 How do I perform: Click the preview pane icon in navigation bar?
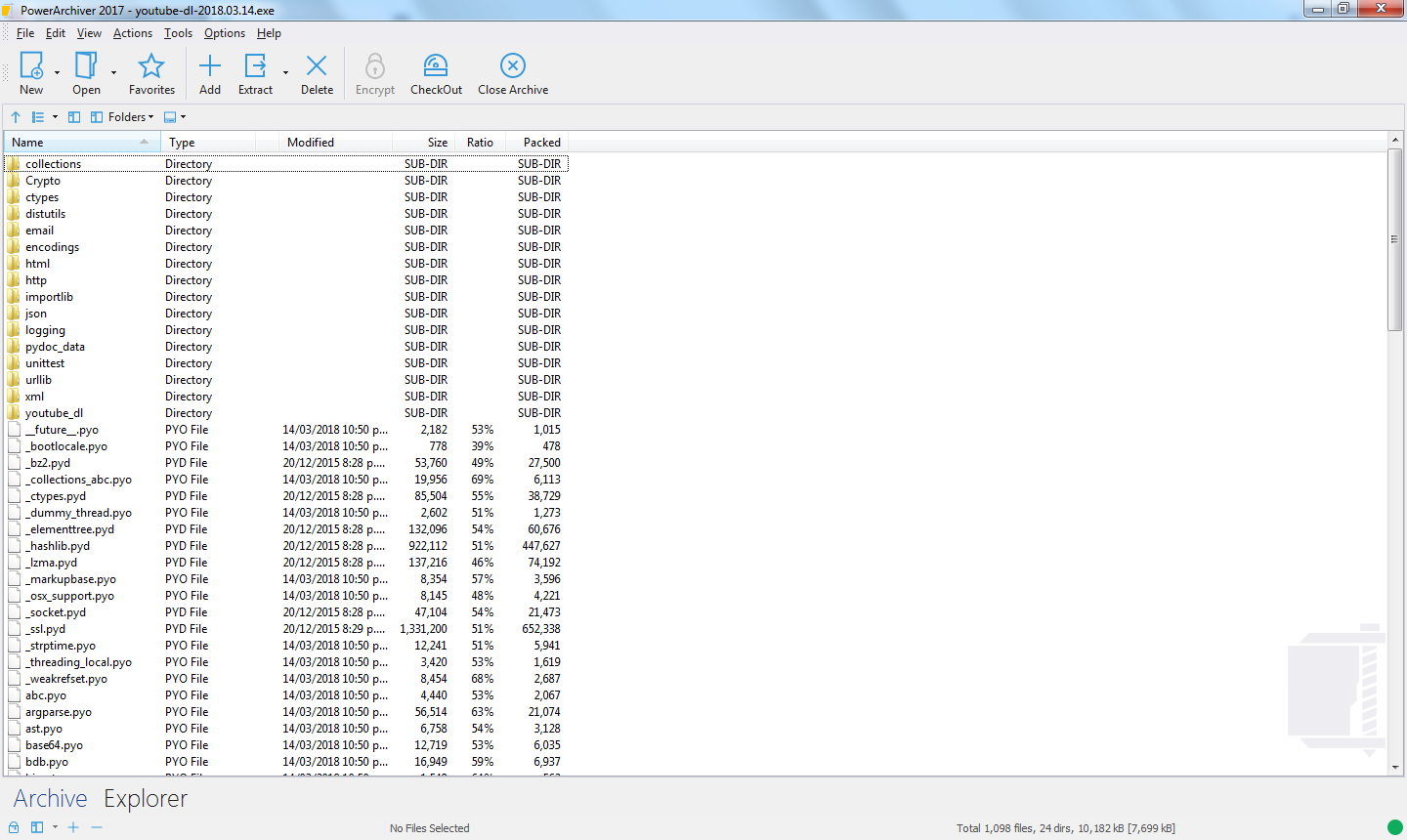[x=170, y=117]
